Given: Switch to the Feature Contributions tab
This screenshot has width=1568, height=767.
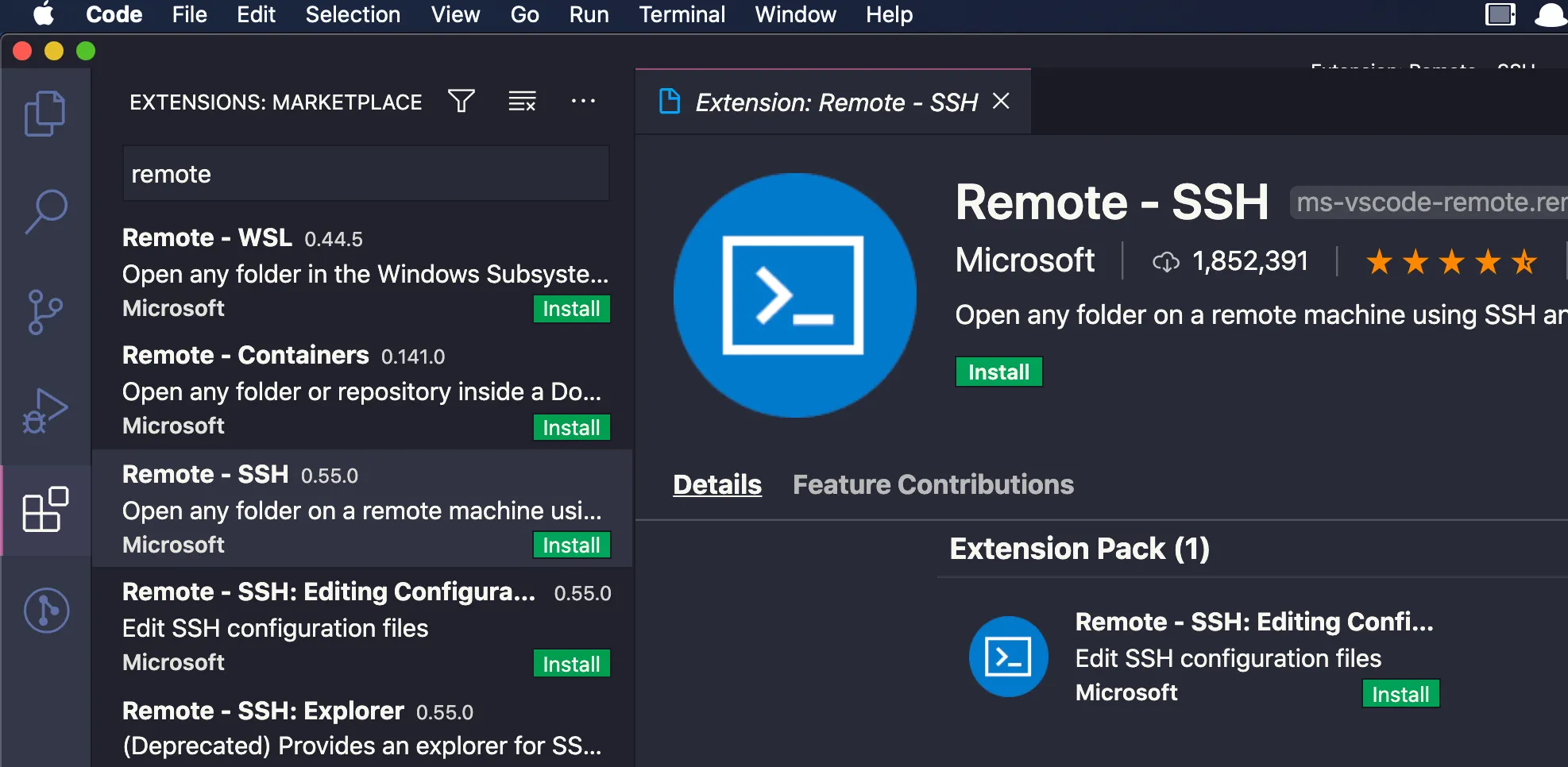Looking at the screenshot, I should [x=933, y=484].
